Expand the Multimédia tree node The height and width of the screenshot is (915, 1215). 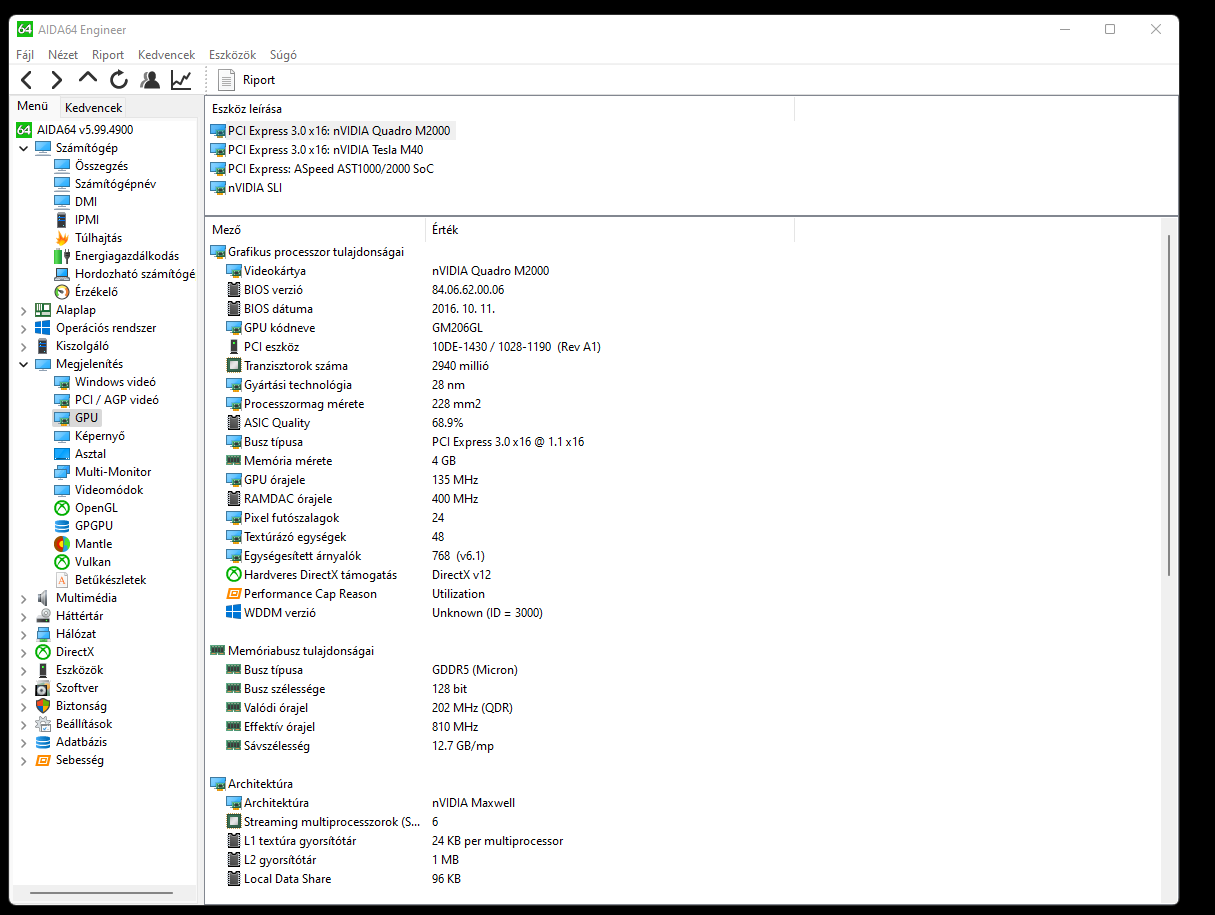[x=24, y=598]
